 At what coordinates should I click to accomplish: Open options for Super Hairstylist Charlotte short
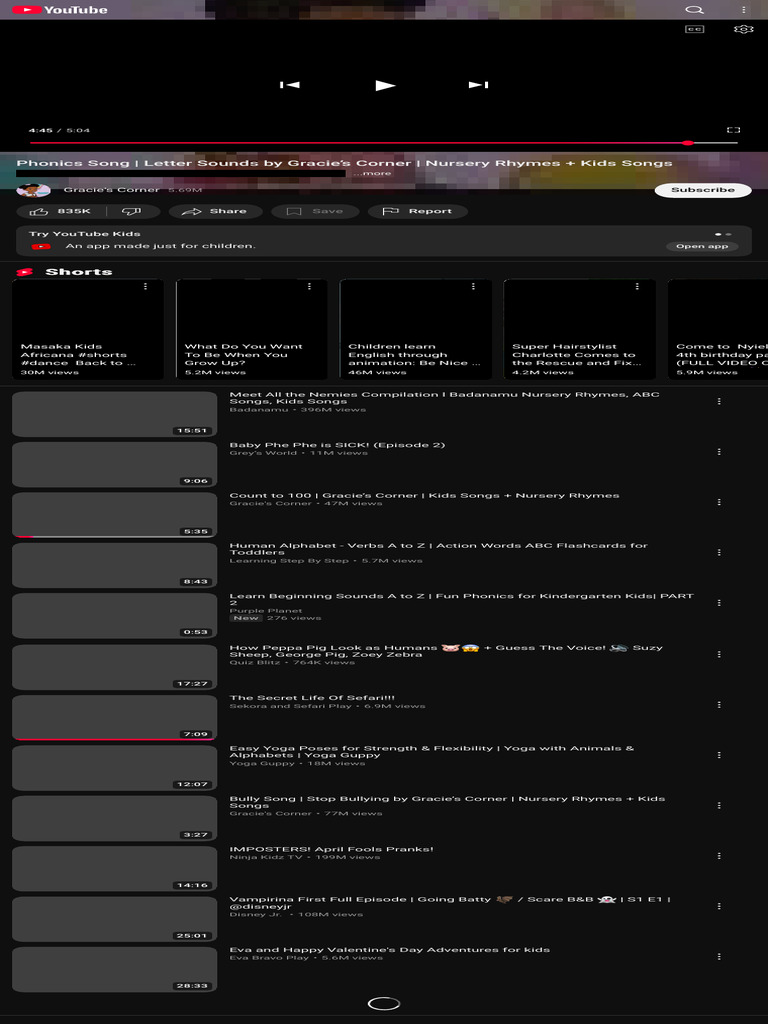637,286
